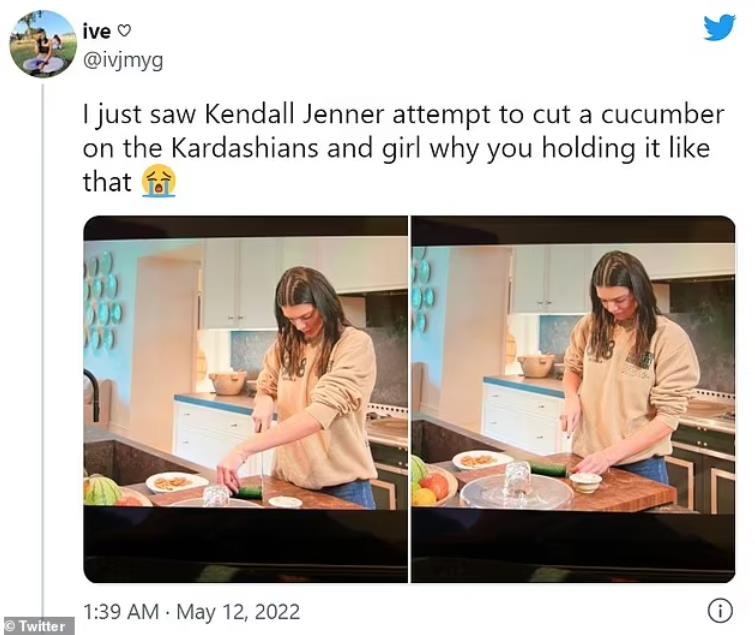Screen dimensions: 755x635
Task: Click the © Twitter credit label
Action: (39, 626)
